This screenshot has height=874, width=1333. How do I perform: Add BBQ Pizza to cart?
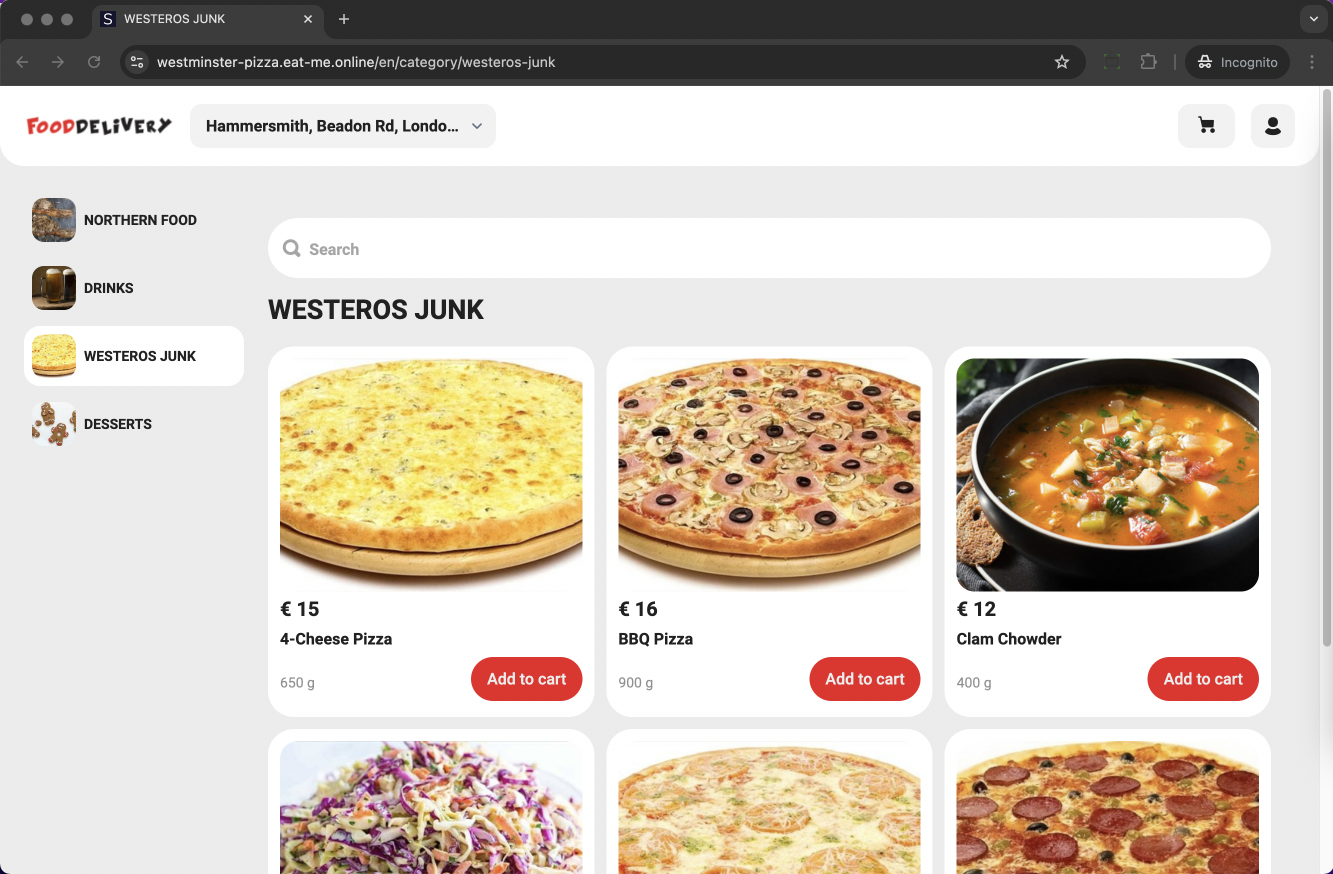(x=864, y=679)
